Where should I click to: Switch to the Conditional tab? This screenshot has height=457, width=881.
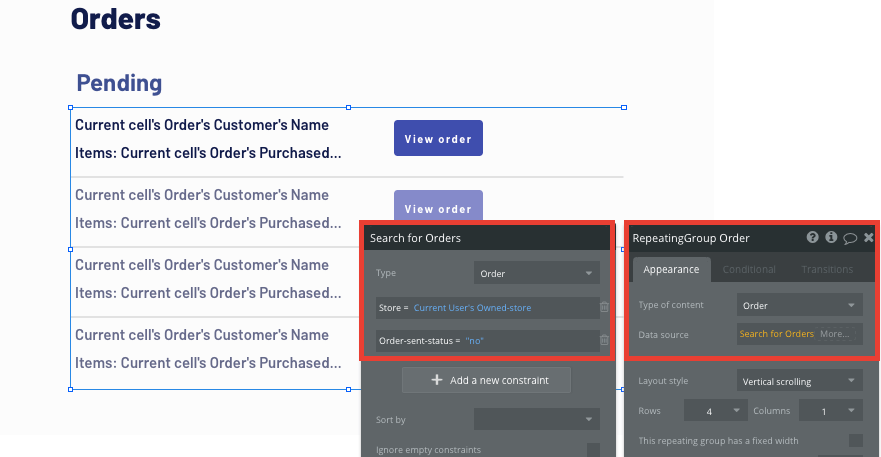pyautogui.click(x=749, y=270)
